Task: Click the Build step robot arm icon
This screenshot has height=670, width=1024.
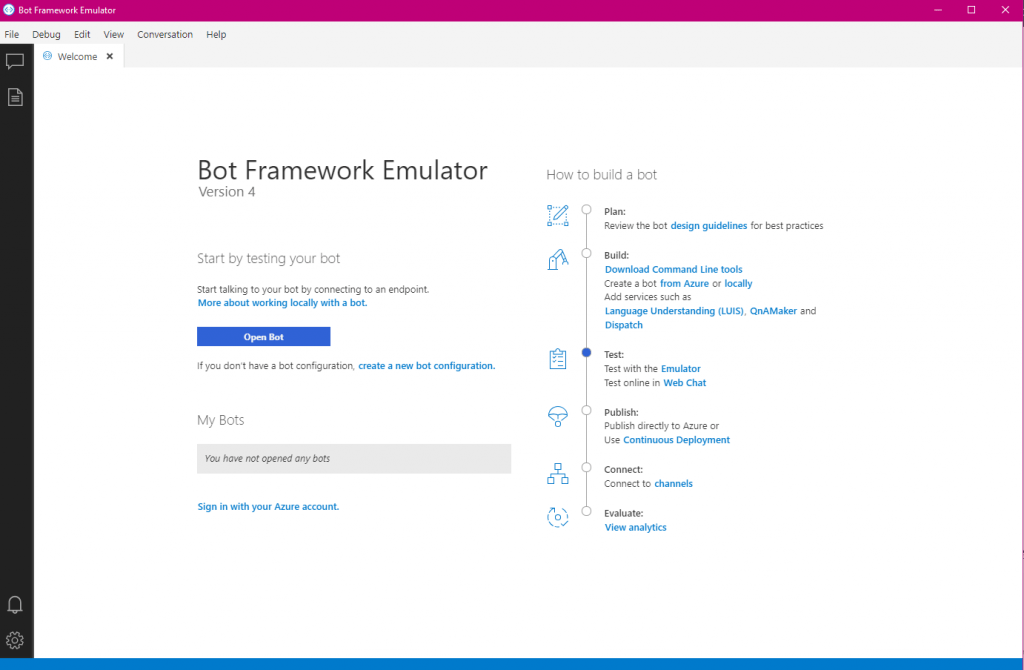Action: (x=557, y=260)
